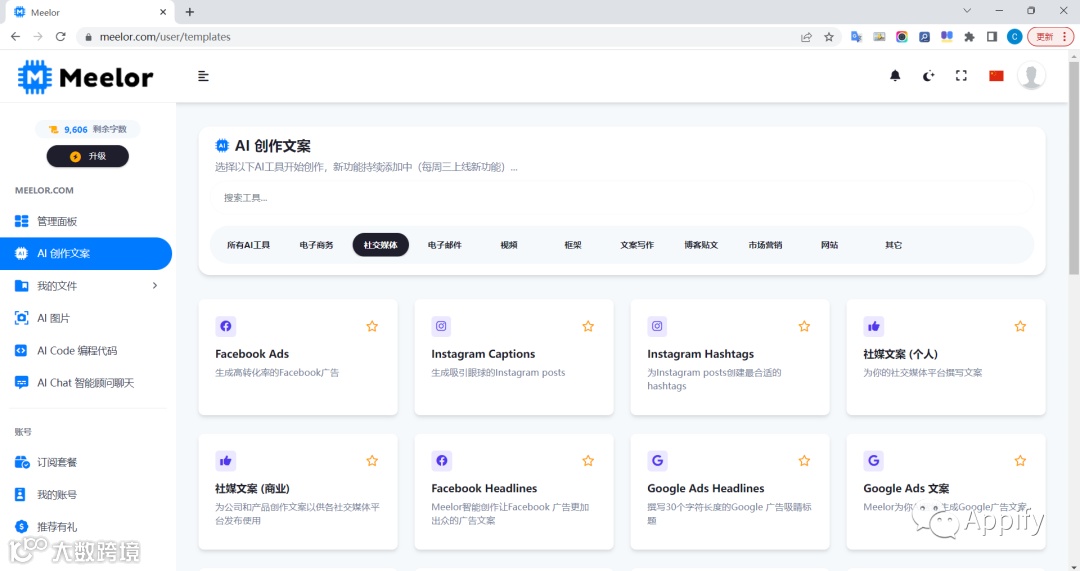Open notifications bell icon
The width and height of the screenshot is (1080, 571).
click(895, 76)
